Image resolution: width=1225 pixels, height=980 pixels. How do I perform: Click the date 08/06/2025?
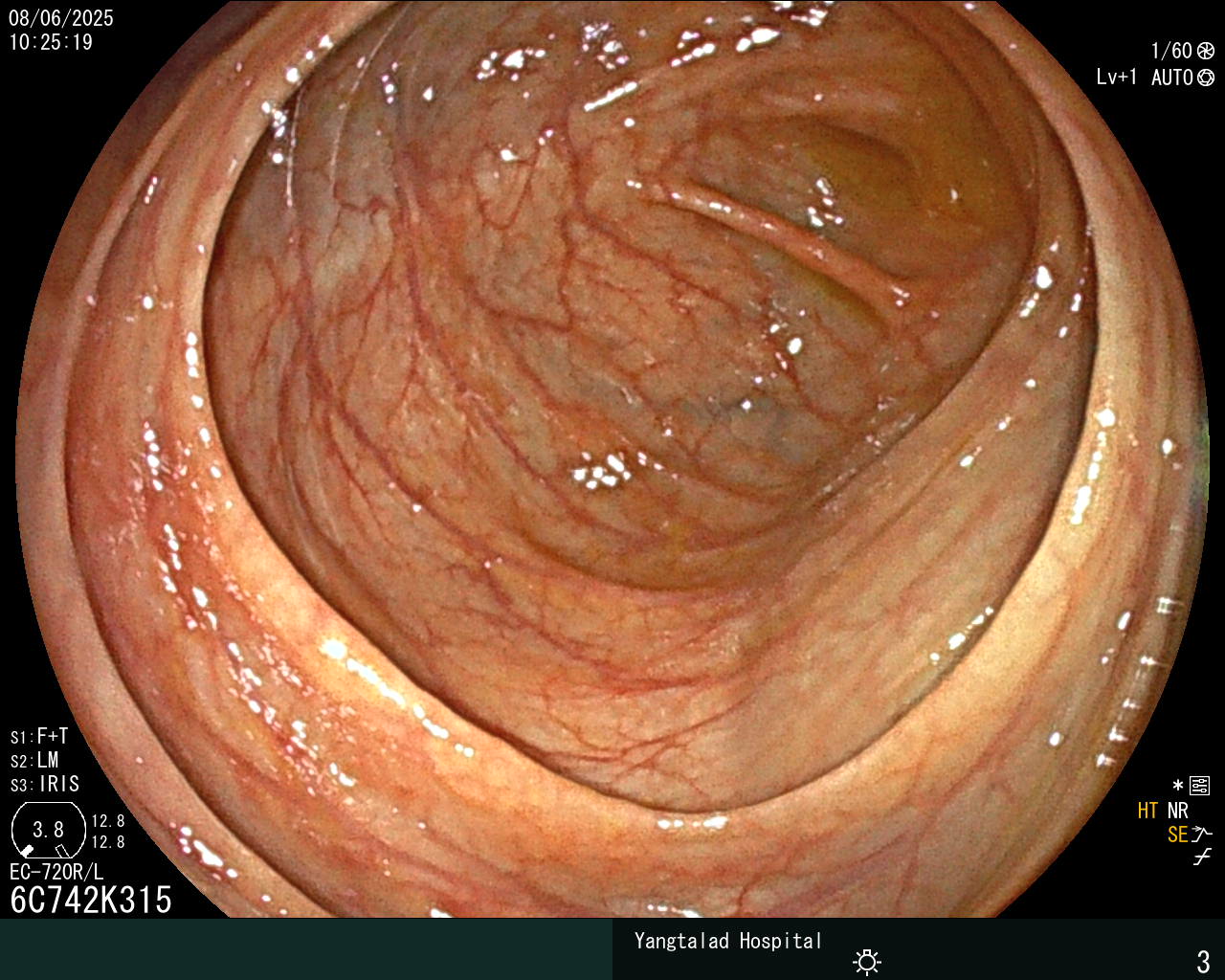click(61, 18)
